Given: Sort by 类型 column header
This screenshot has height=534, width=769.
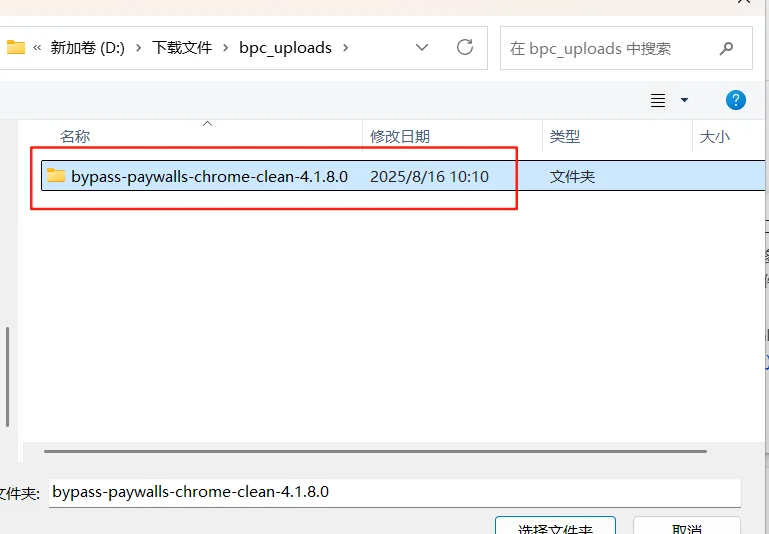Looking at the screenshot, I should point(564,136).
